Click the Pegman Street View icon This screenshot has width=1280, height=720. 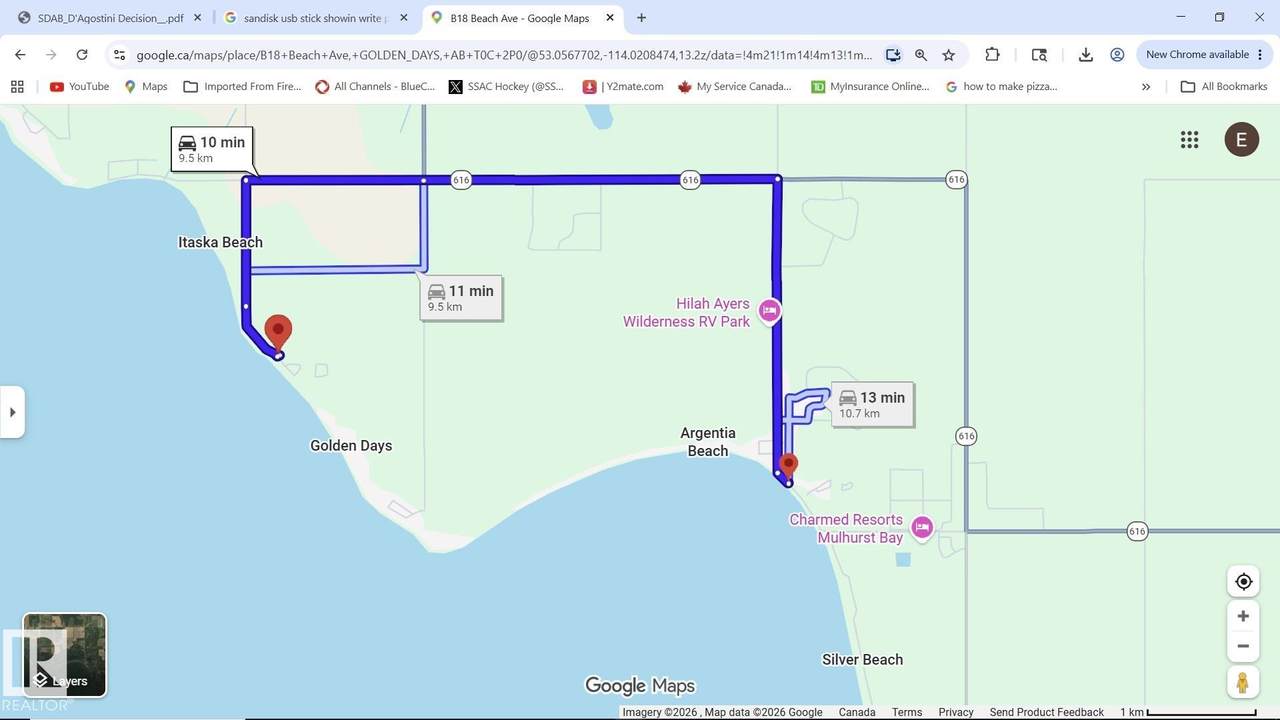(1243, 683)
